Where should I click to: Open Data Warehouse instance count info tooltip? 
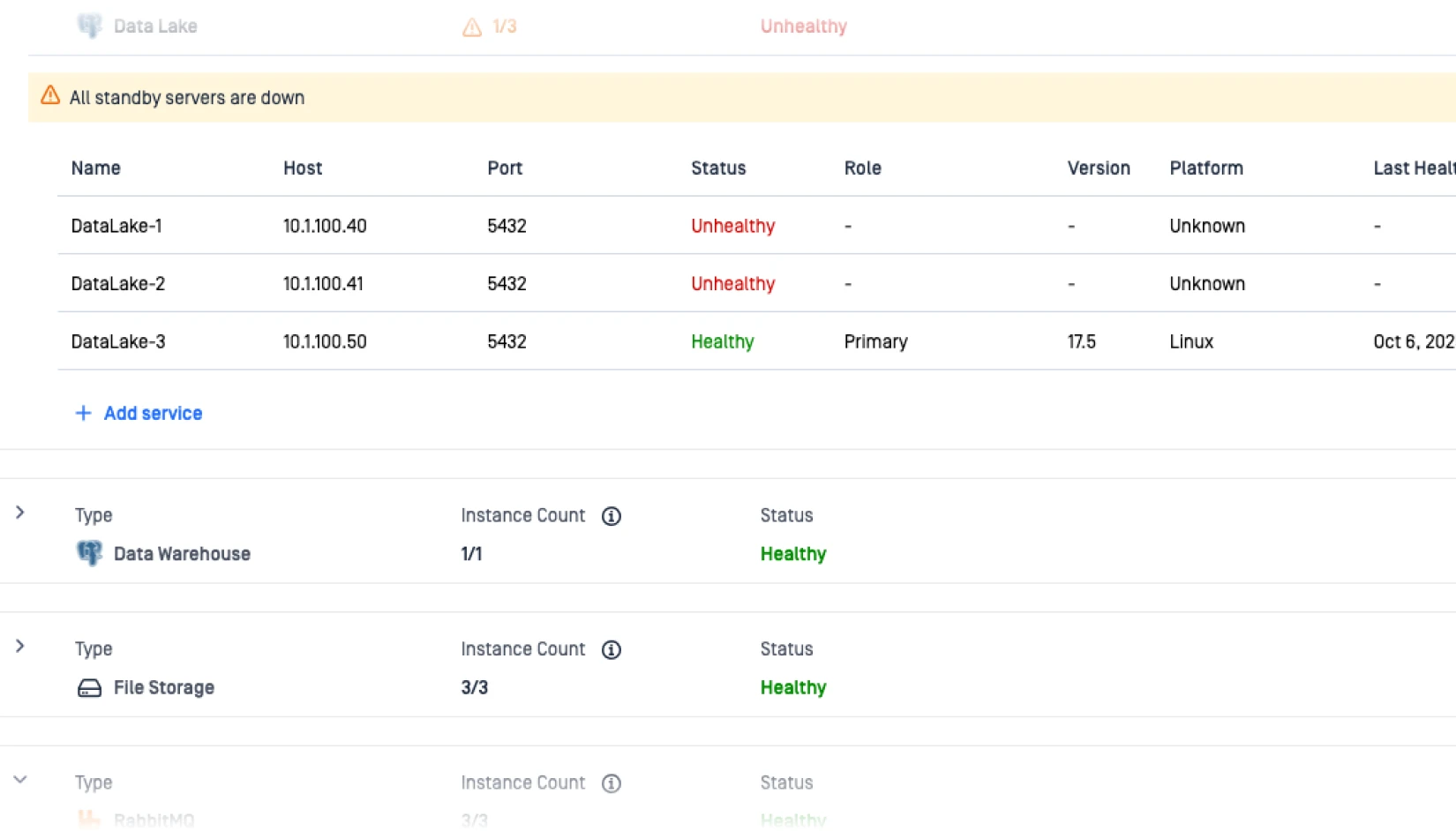612,516
